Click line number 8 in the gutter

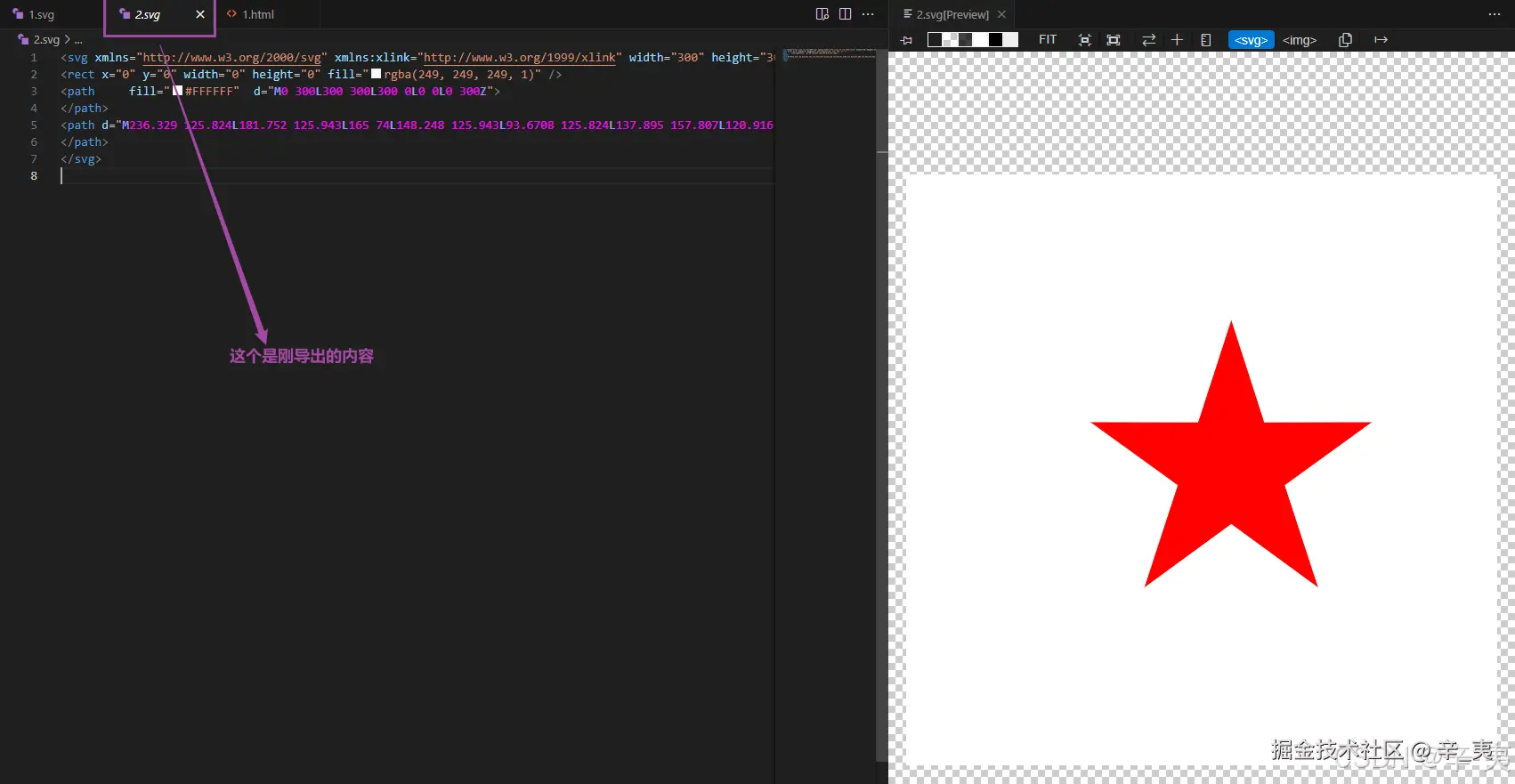(34, 176)
